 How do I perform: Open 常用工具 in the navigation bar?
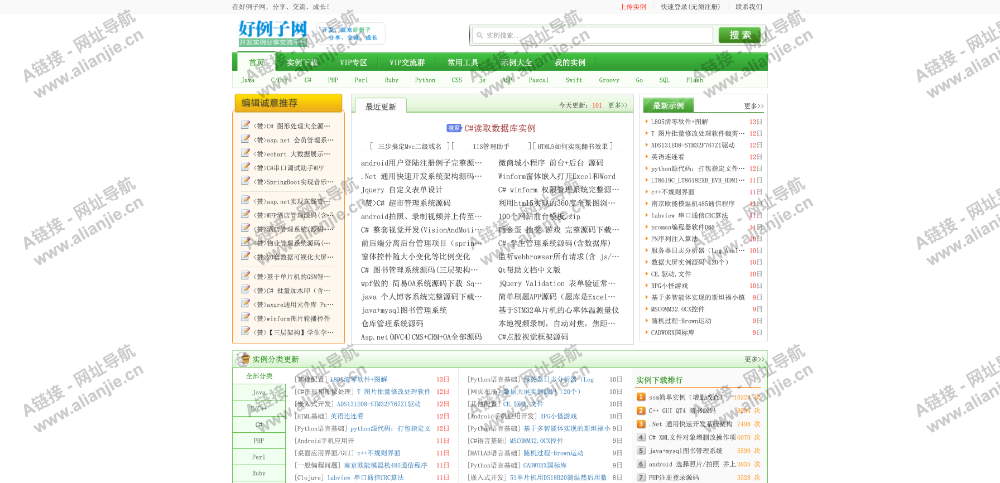[462, 63]
